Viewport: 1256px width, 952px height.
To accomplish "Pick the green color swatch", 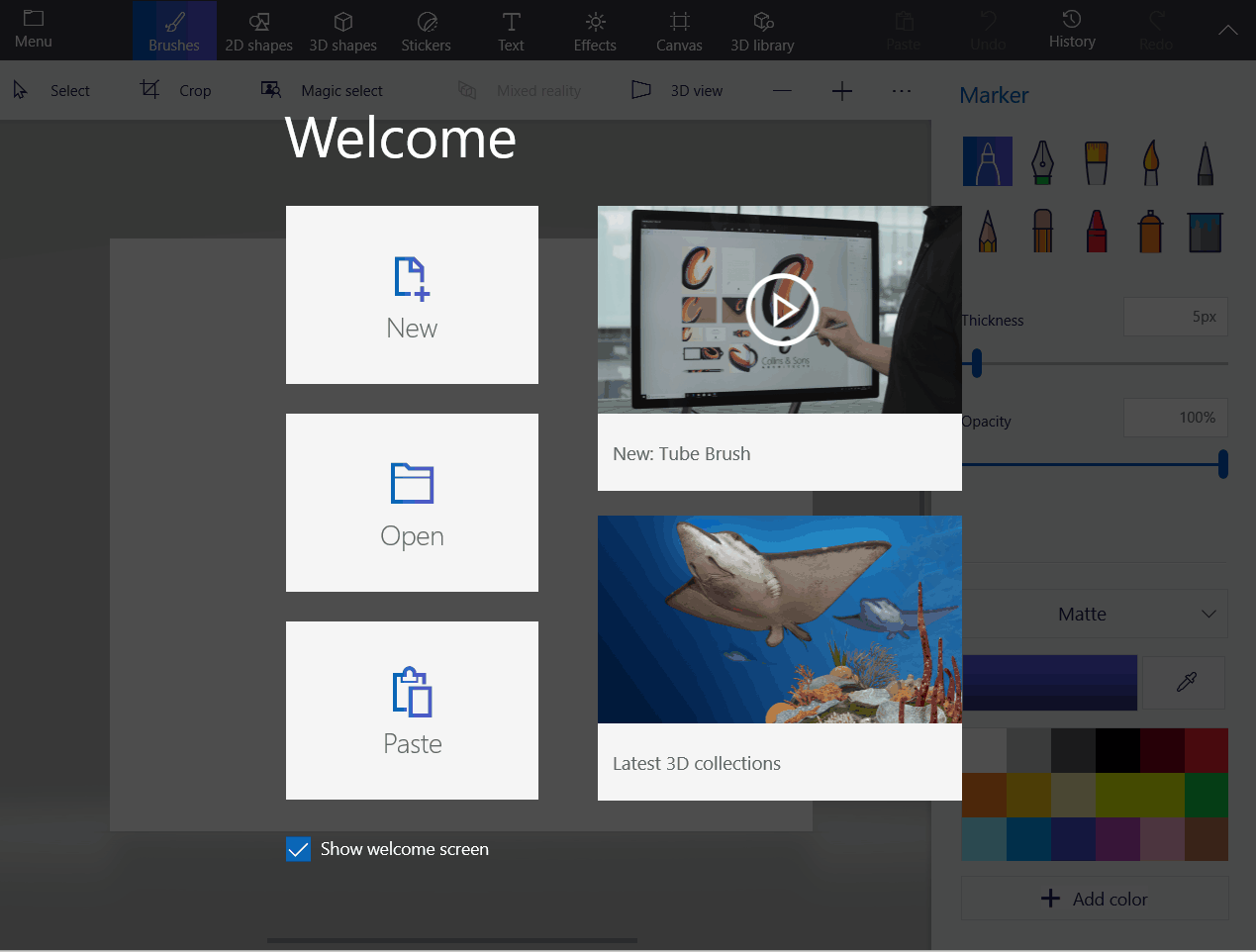I will (1206, 795).
